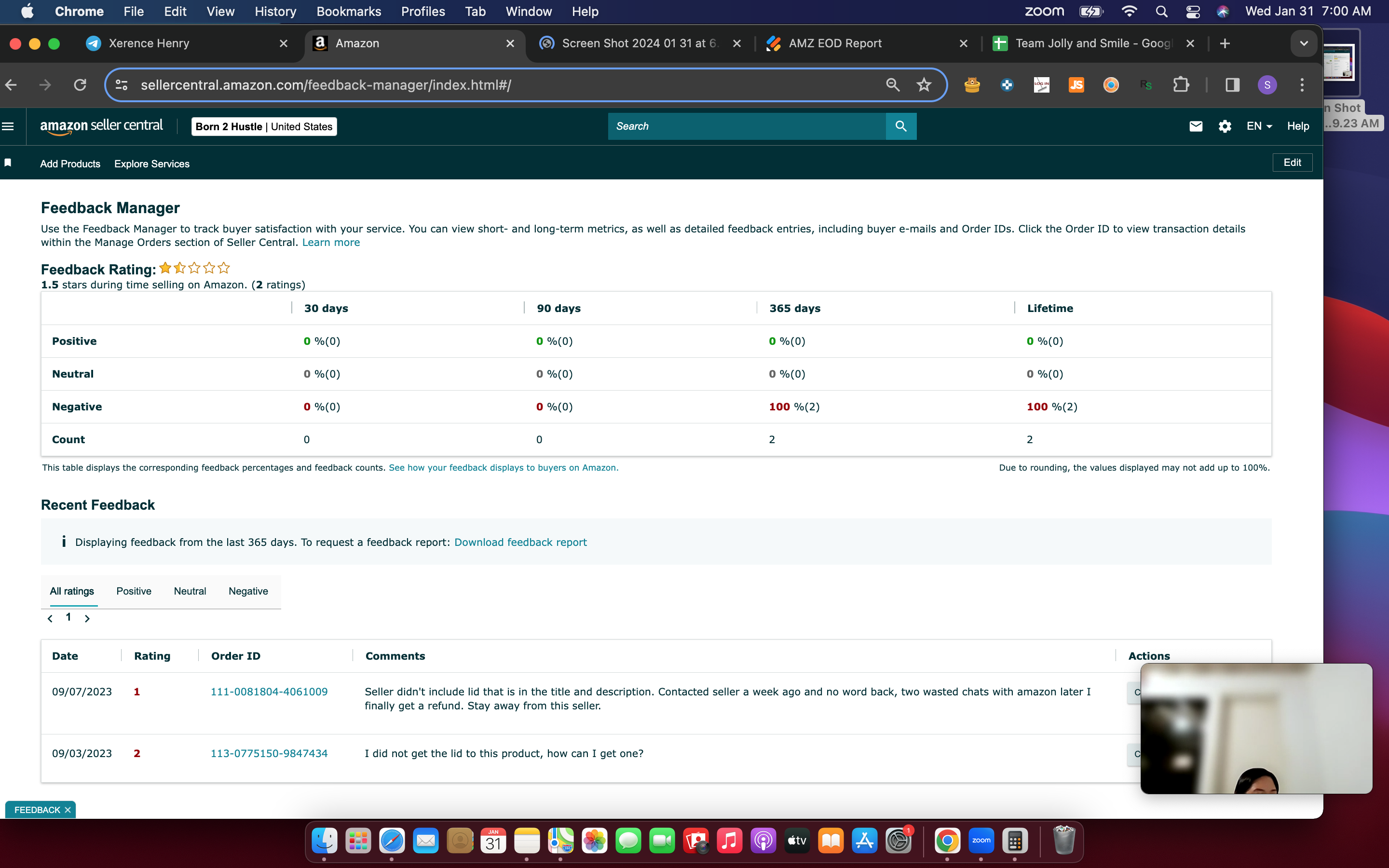
Task: Click the FEEDBACK widget button
Action: (37, 810)
